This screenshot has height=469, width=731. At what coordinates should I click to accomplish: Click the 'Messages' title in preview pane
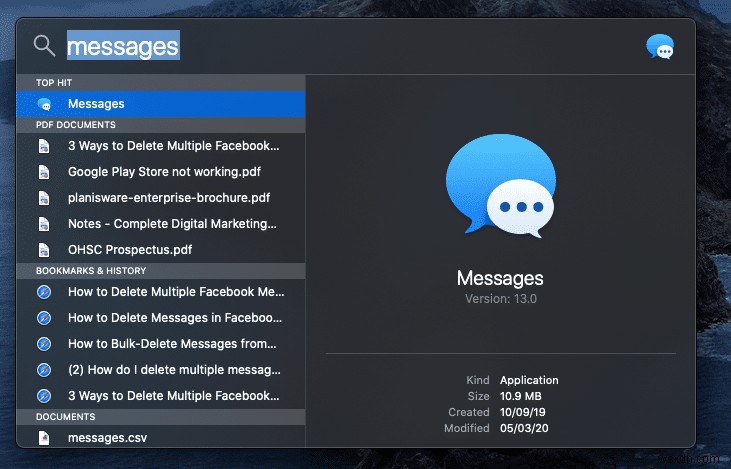500,278
